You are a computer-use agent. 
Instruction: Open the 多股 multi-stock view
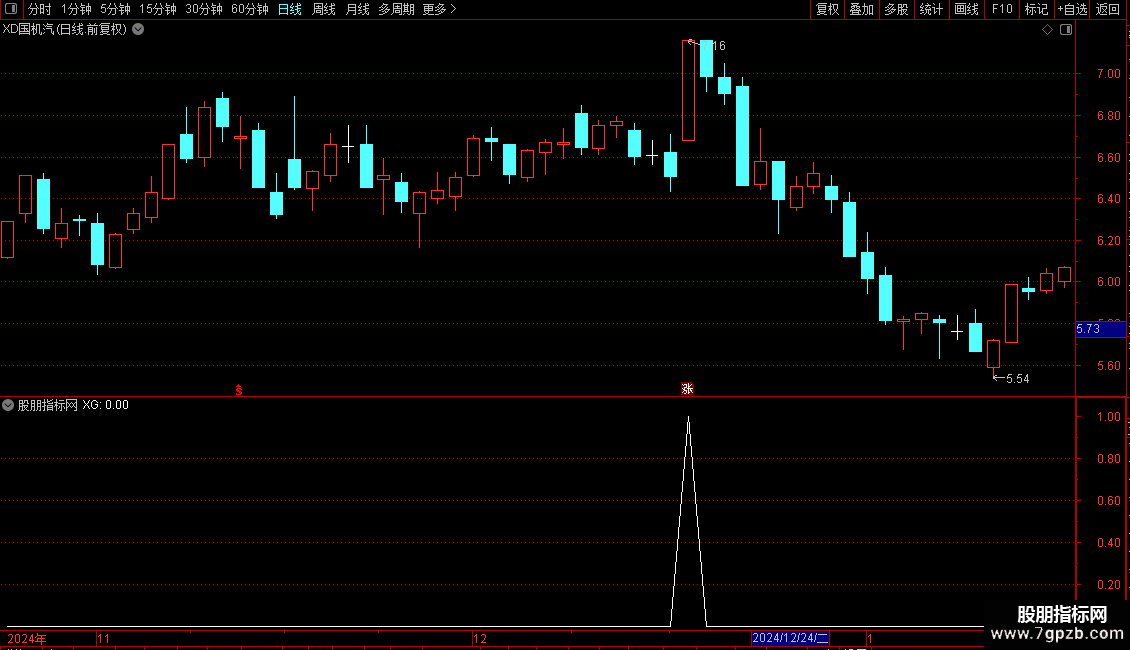pos(896,9)
